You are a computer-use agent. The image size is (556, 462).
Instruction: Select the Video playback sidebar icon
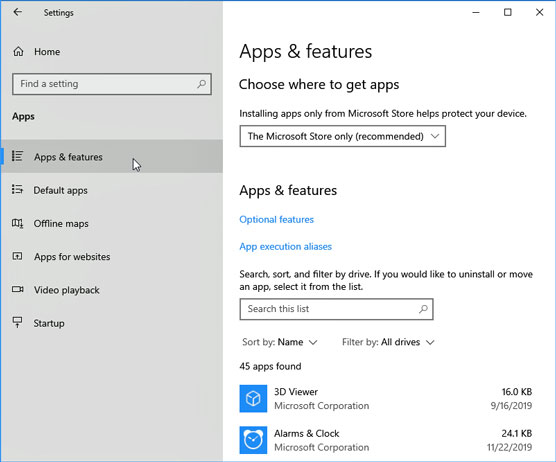[x=18, y=289]
